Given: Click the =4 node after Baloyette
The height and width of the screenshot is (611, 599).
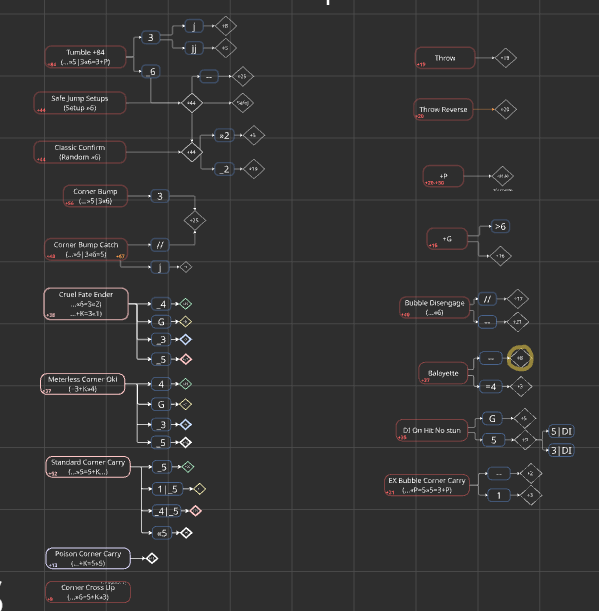Looking at the screenshot, I should (x=491, y=387).
